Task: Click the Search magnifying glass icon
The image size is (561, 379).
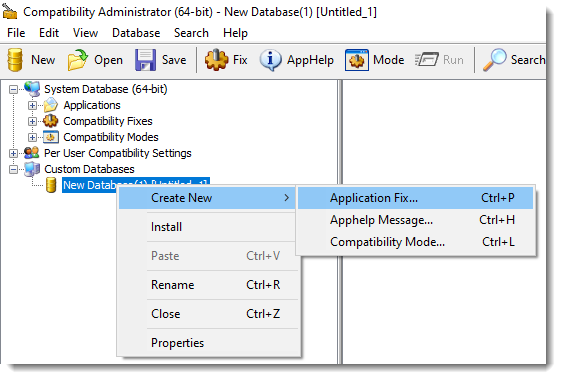Action: pos(494,60)
